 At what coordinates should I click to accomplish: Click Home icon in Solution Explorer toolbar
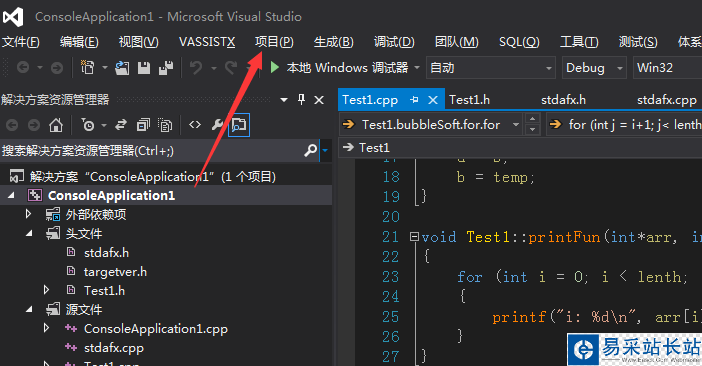56,125
